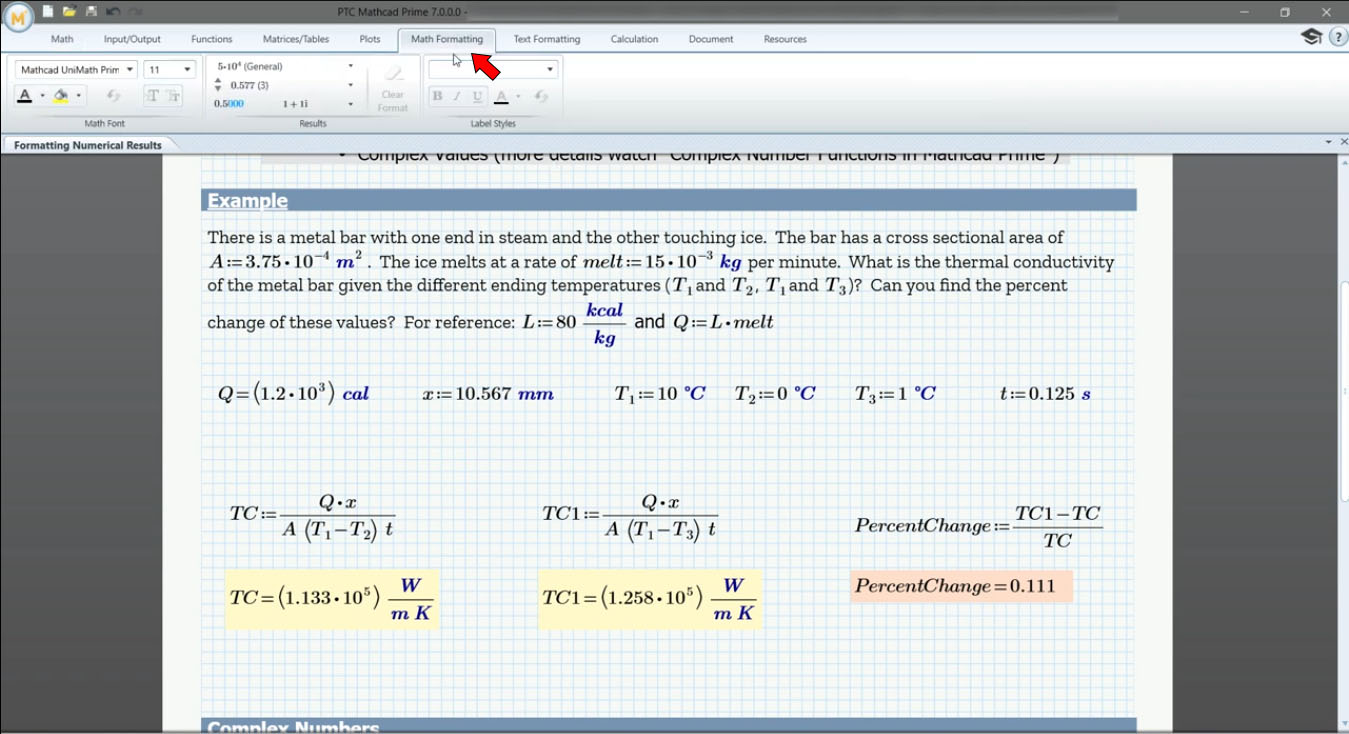The image size is (1349, 734).
Task: Reset math font formatting arrow icon
Action: point(113,96)
